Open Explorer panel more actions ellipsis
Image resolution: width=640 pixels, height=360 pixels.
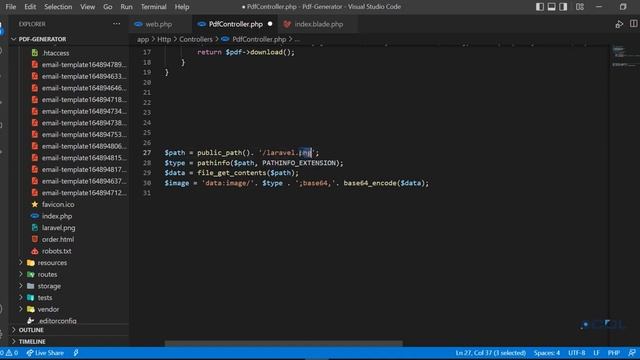[x=116, y=24]
